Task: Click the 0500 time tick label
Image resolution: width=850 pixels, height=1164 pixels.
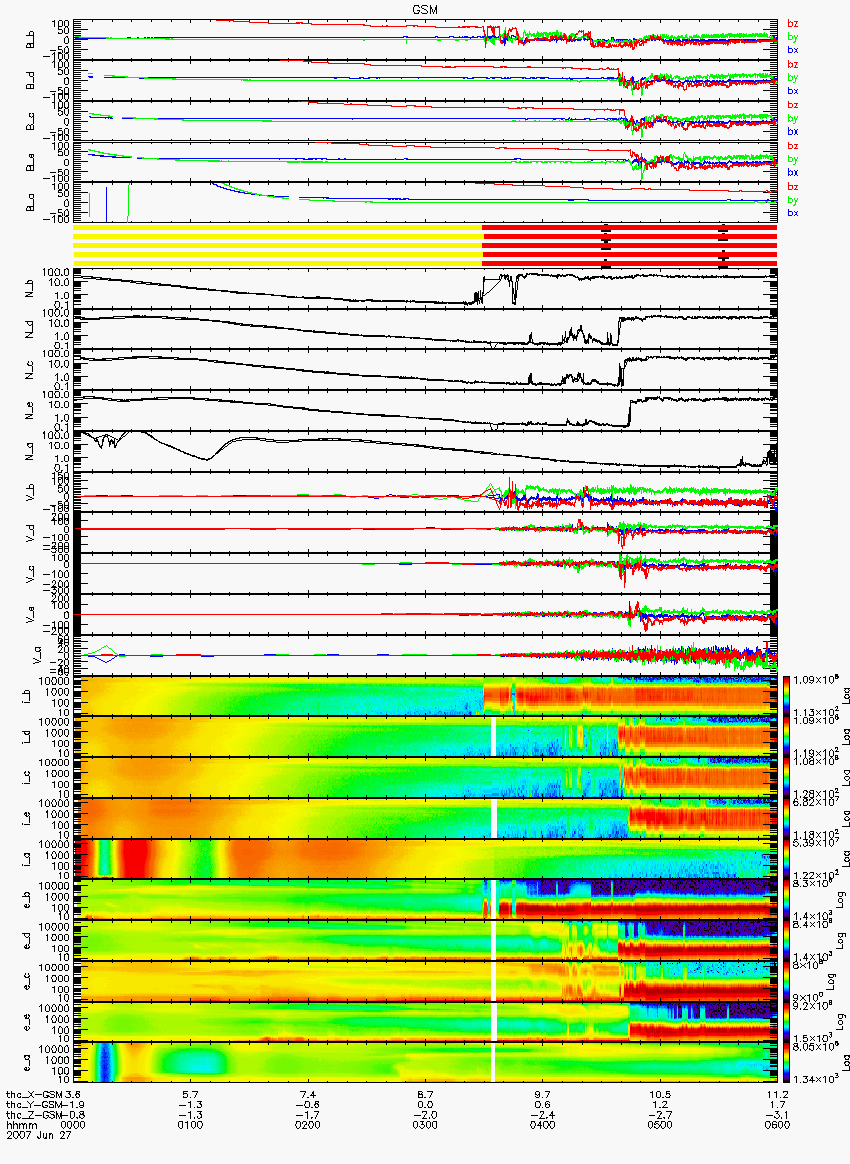Action: 659,1125
